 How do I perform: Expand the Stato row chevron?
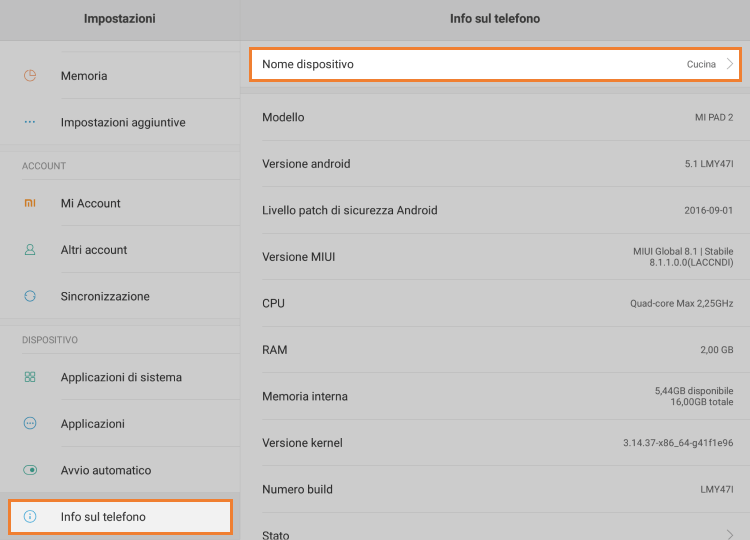tap(729, 535)
